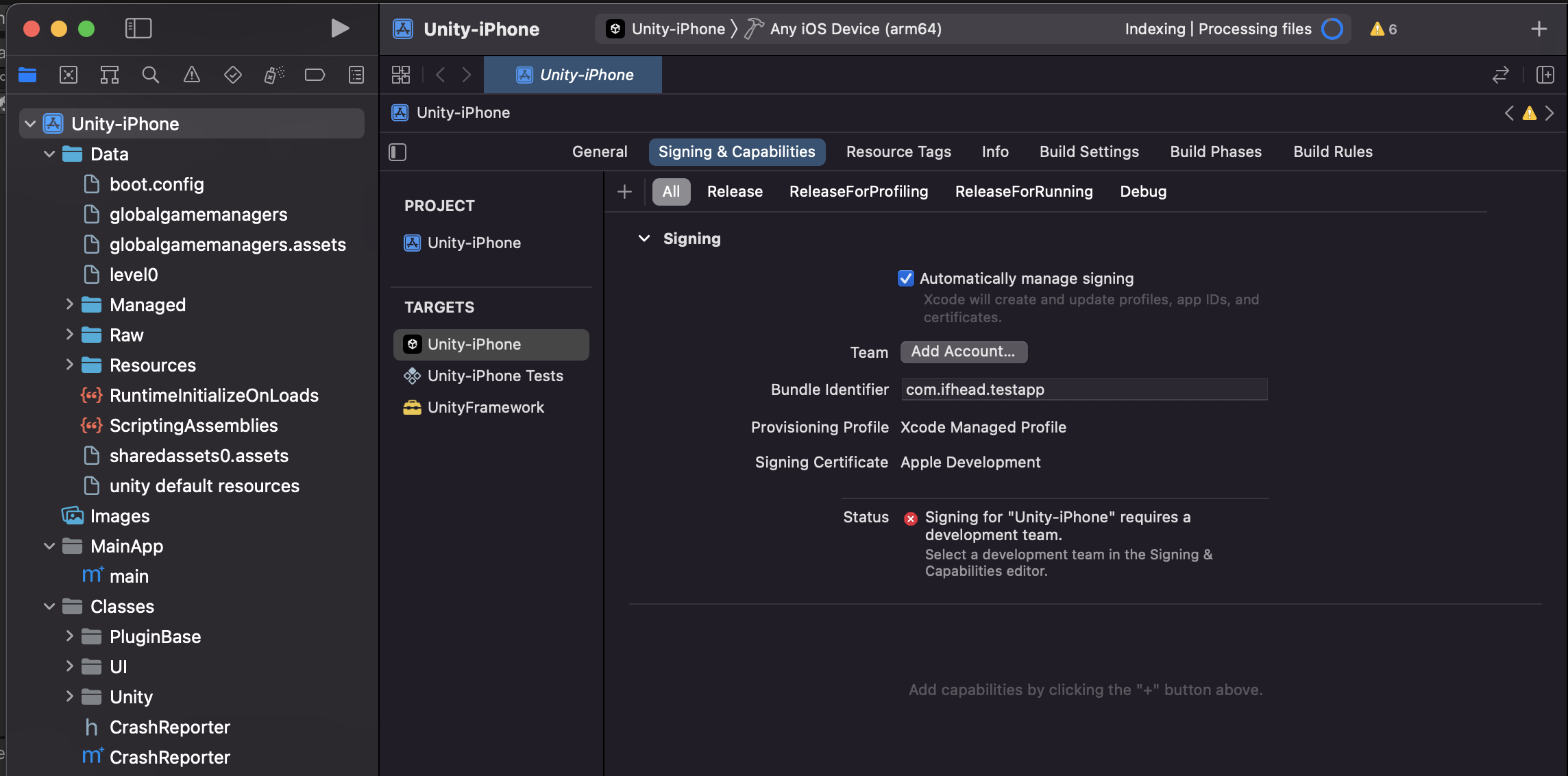Screen dimensions: 1568x776
Task: Click the Bundle Identifier text field
Action: click(x=1083, y=389)
